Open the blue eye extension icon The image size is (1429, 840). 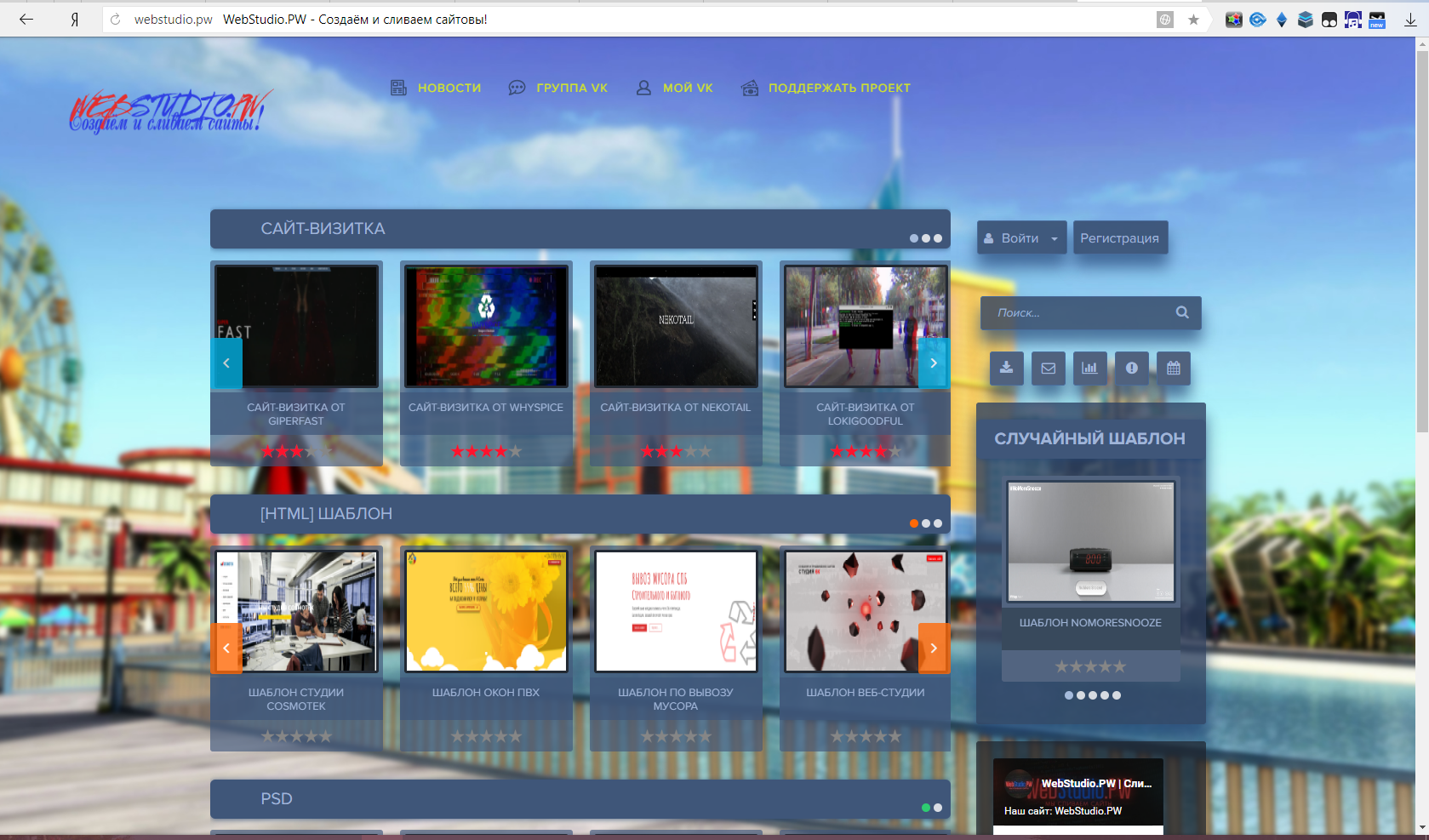1258,20
